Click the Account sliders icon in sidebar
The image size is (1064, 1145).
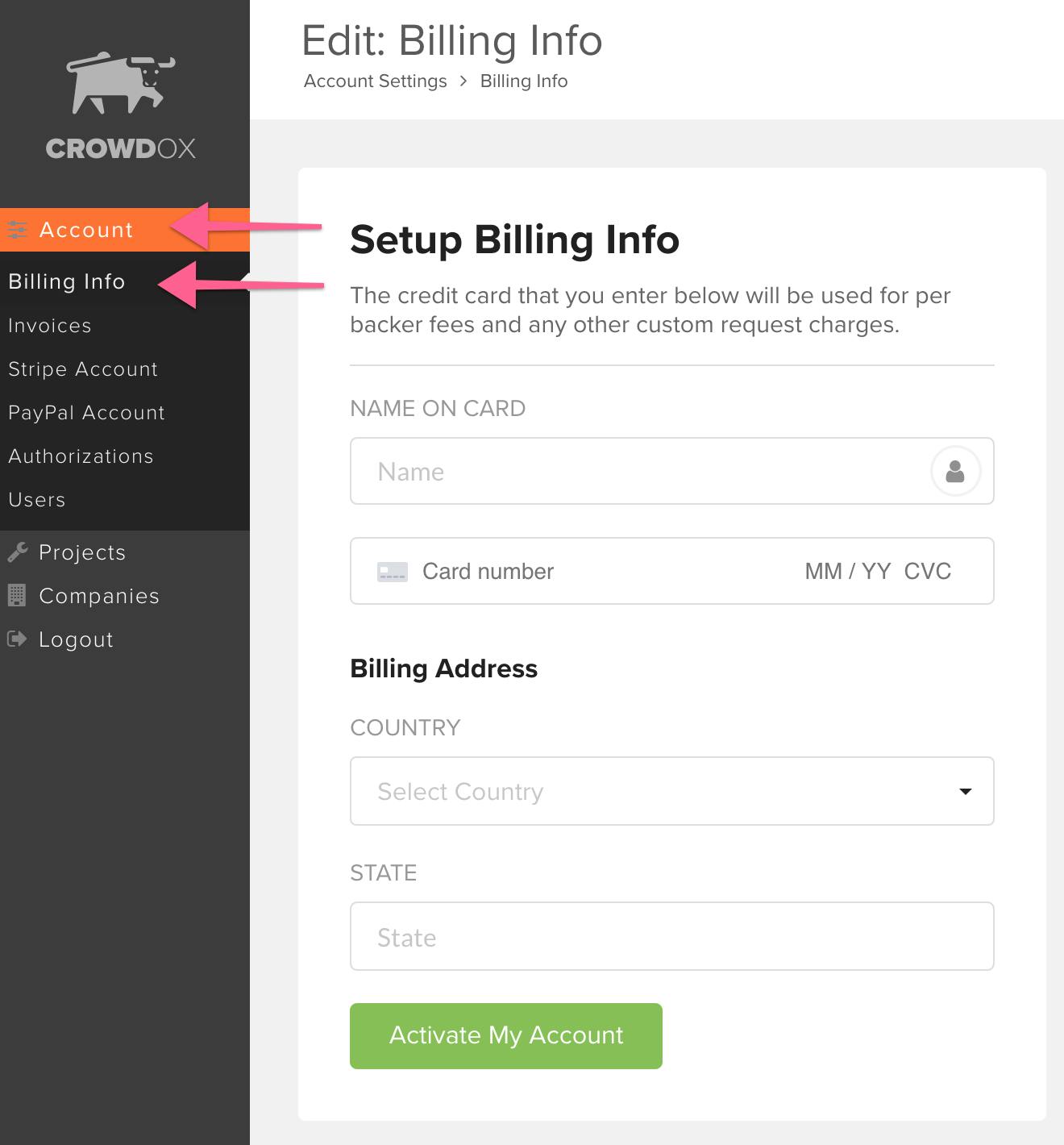(x=17, y=230)
